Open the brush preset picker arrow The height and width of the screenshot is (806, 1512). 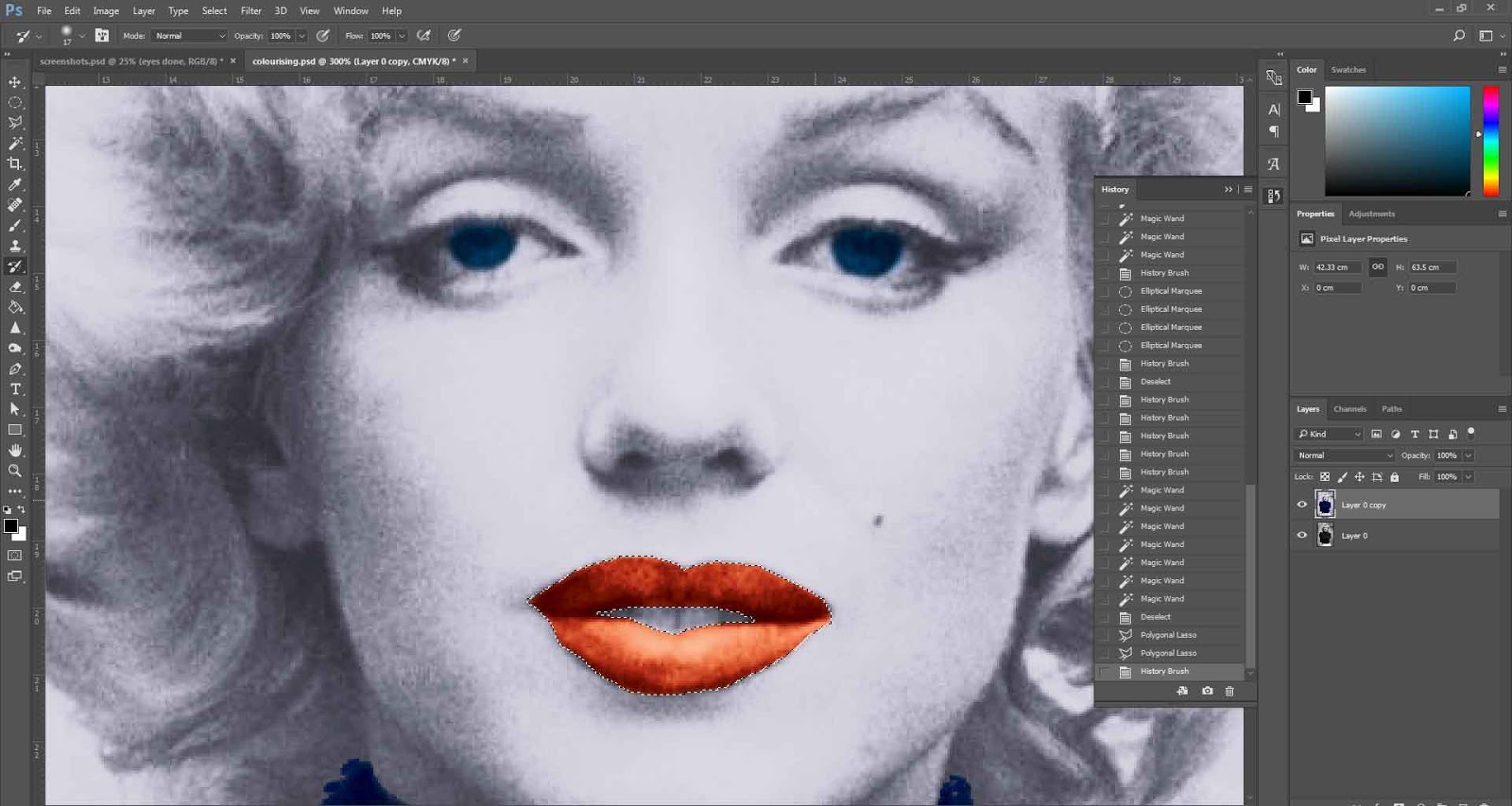[x=82, y=36]
